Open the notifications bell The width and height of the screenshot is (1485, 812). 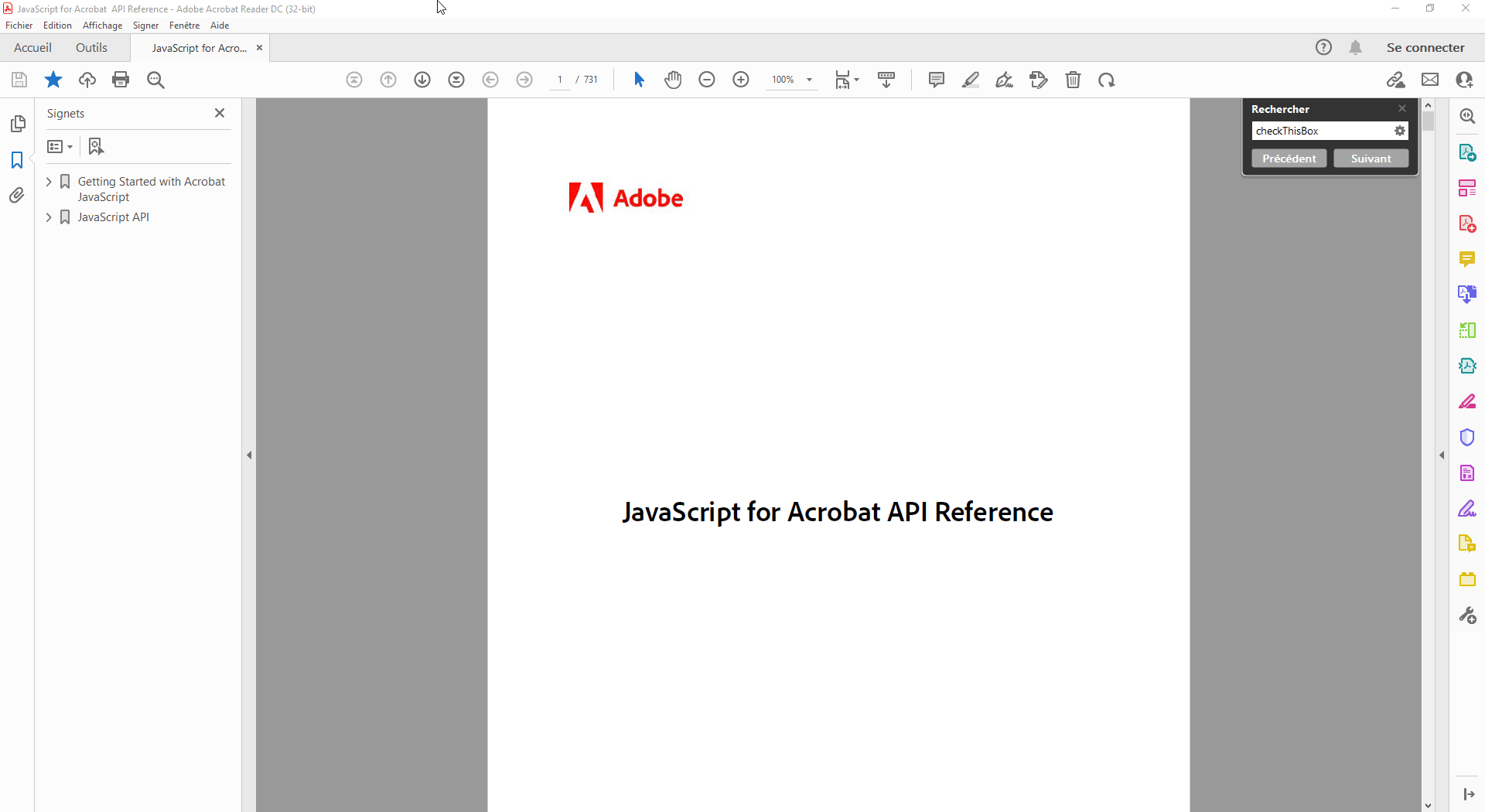(x=1356, y=47)
